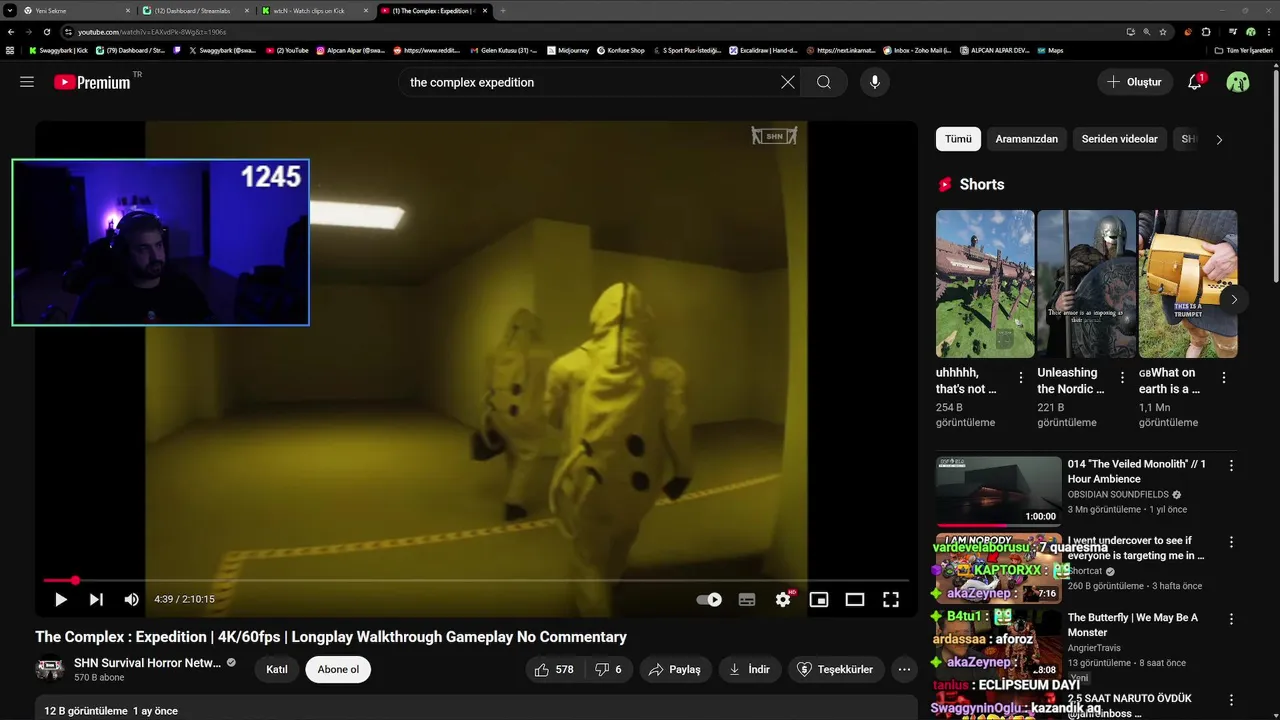Click the browser address bar URL
The image size is (1280, 720).
point(152,32)
